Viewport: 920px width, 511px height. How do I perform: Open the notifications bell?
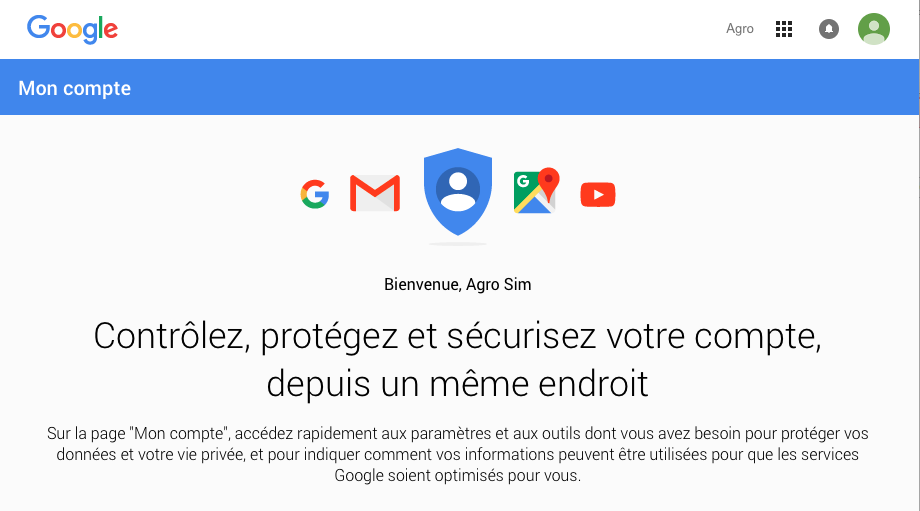click(x=829, y=29)
